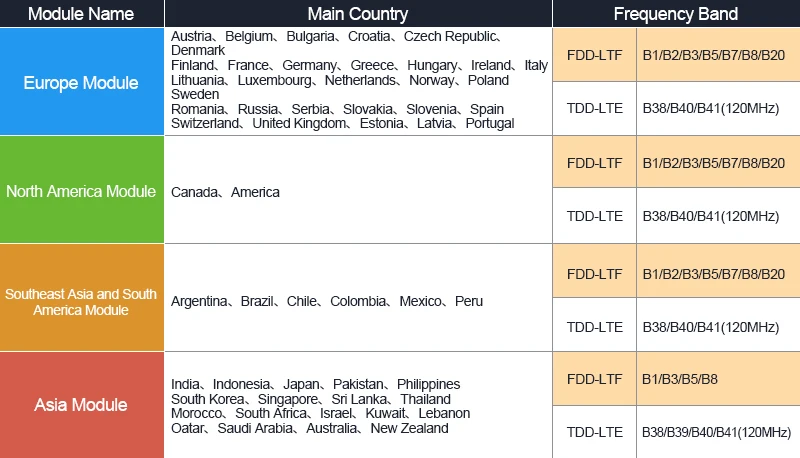This screenshot has height=458, width=800.
Task: Click the Argentina, Brazil, Chile country list
Action: pyautogui.click(x=327, y=301)
